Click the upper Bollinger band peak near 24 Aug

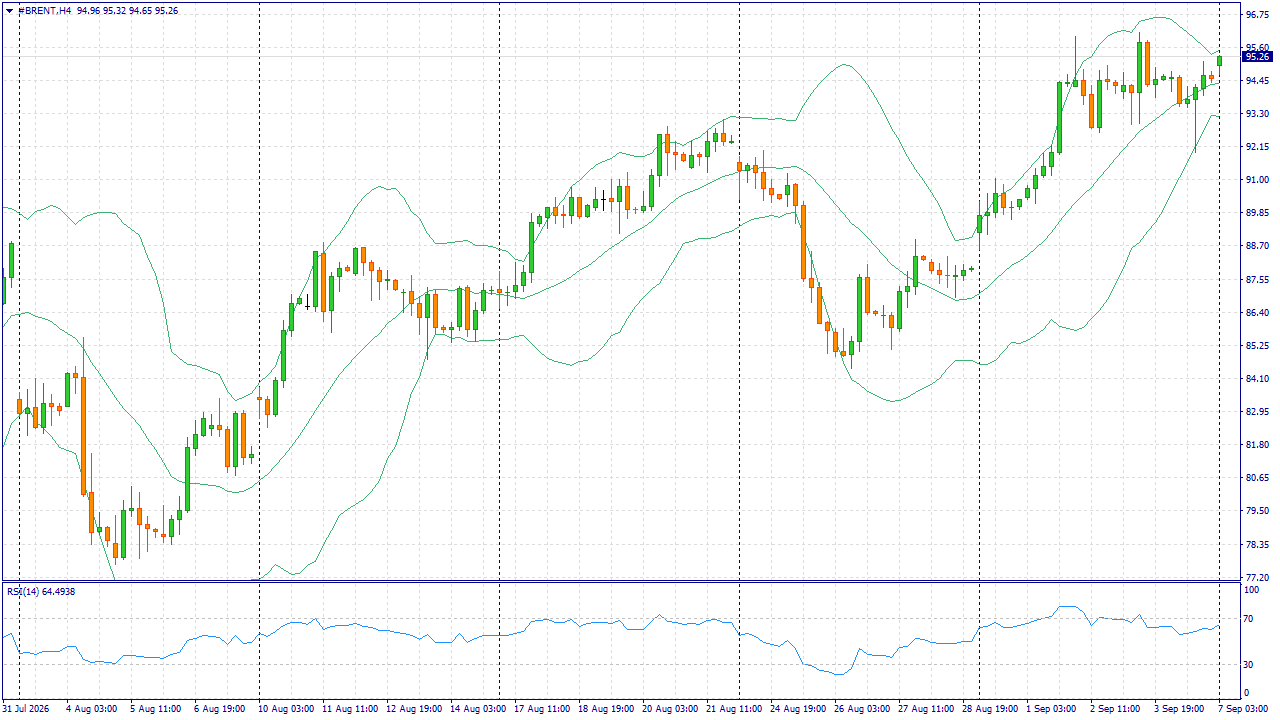click(x=843, y=65)
